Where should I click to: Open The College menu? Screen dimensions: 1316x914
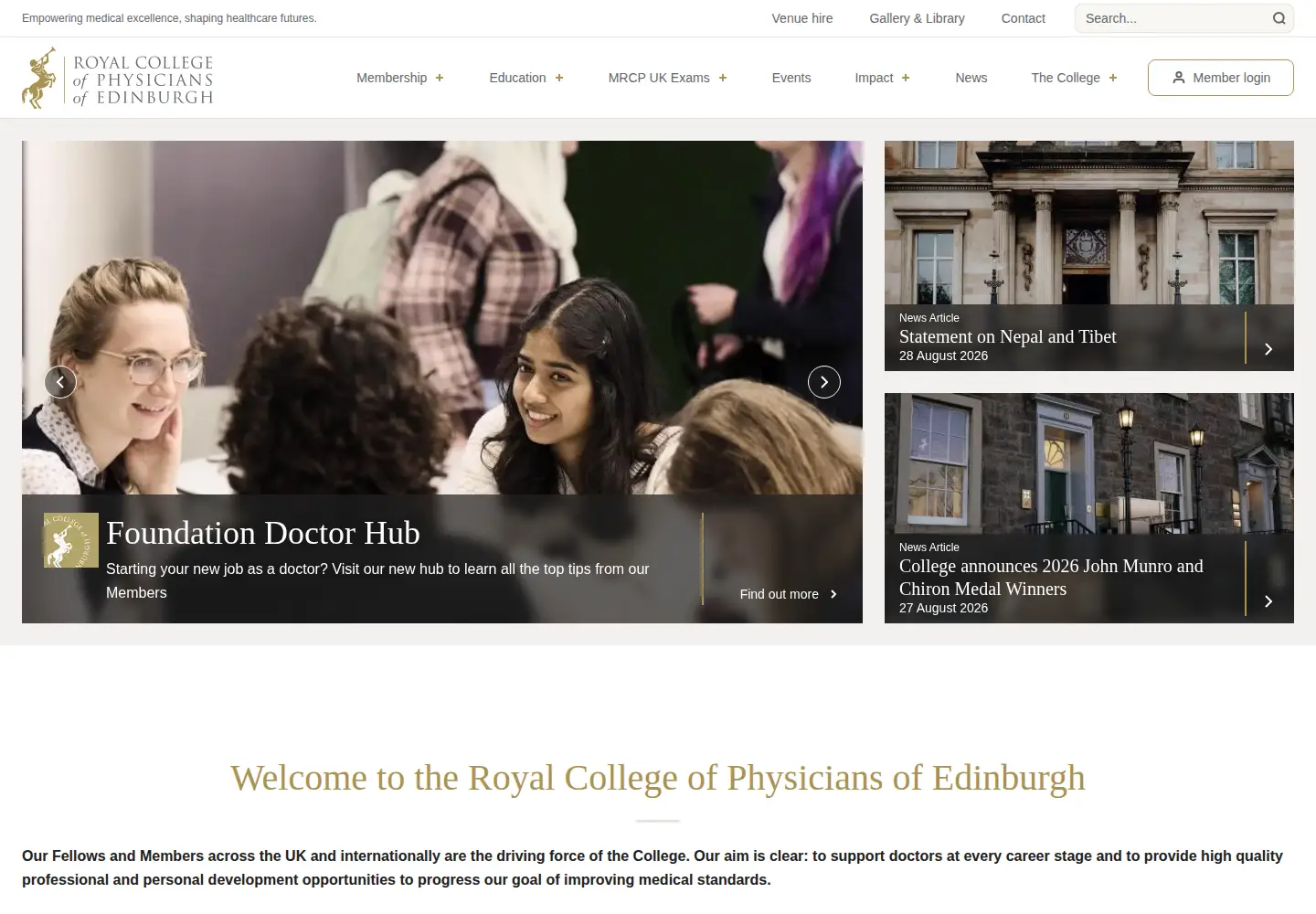(1066, 78)
